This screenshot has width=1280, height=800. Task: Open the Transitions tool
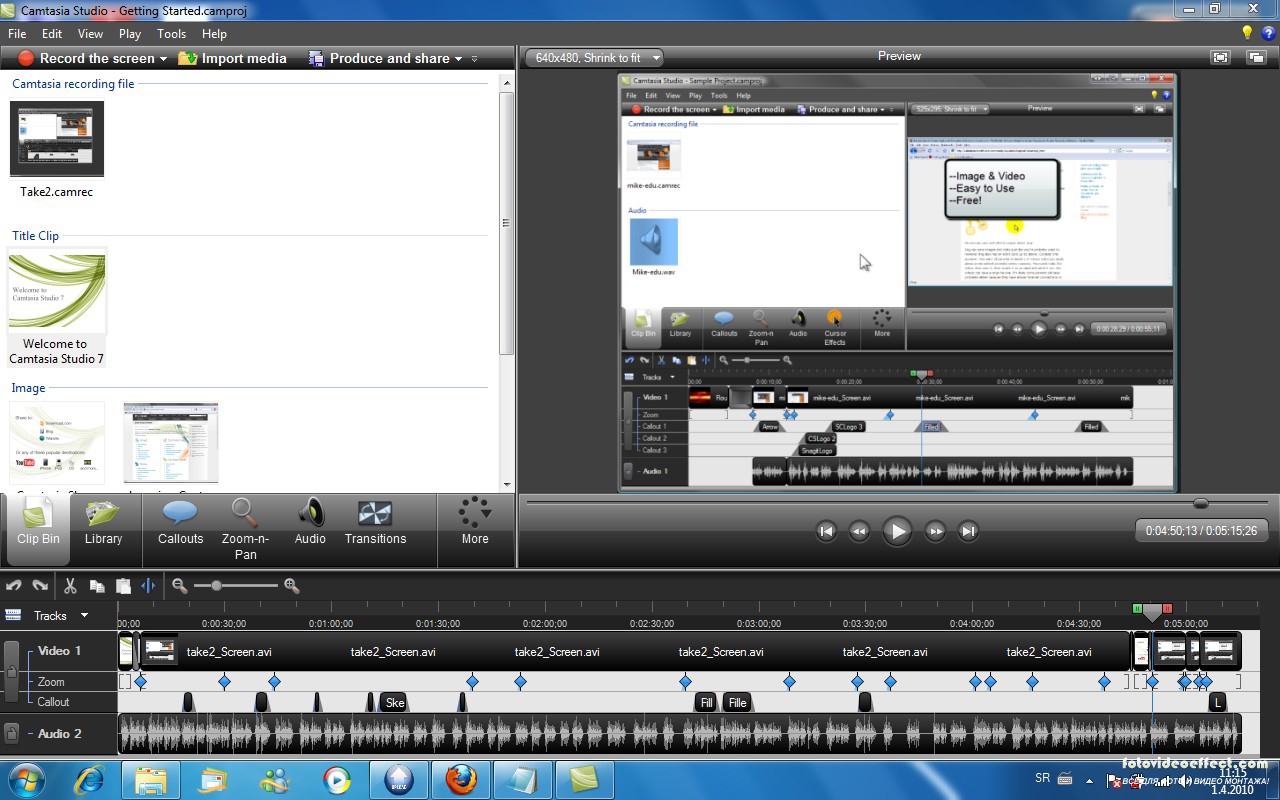(x=375, y=523)
